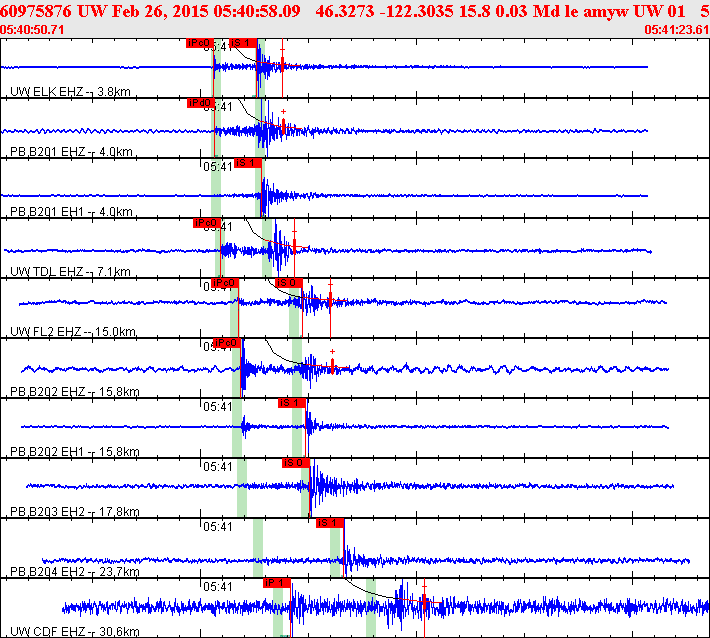Click the 05:41 time label in PB B204 EH2 row
The image size is (710, 638).
pos(217,527)
